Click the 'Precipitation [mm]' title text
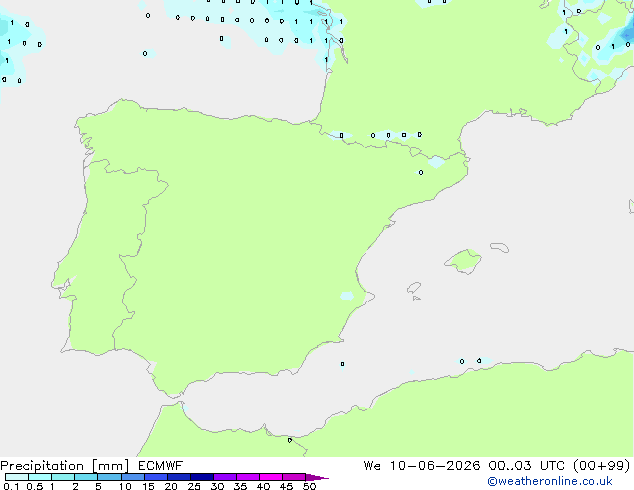This screenshot has width=634, height=490. point(65,466)
